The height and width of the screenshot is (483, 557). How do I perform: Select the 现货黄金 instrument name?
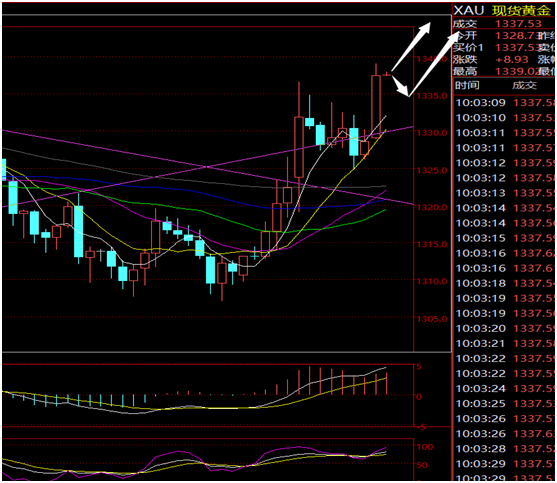click(x=521, y=11)
